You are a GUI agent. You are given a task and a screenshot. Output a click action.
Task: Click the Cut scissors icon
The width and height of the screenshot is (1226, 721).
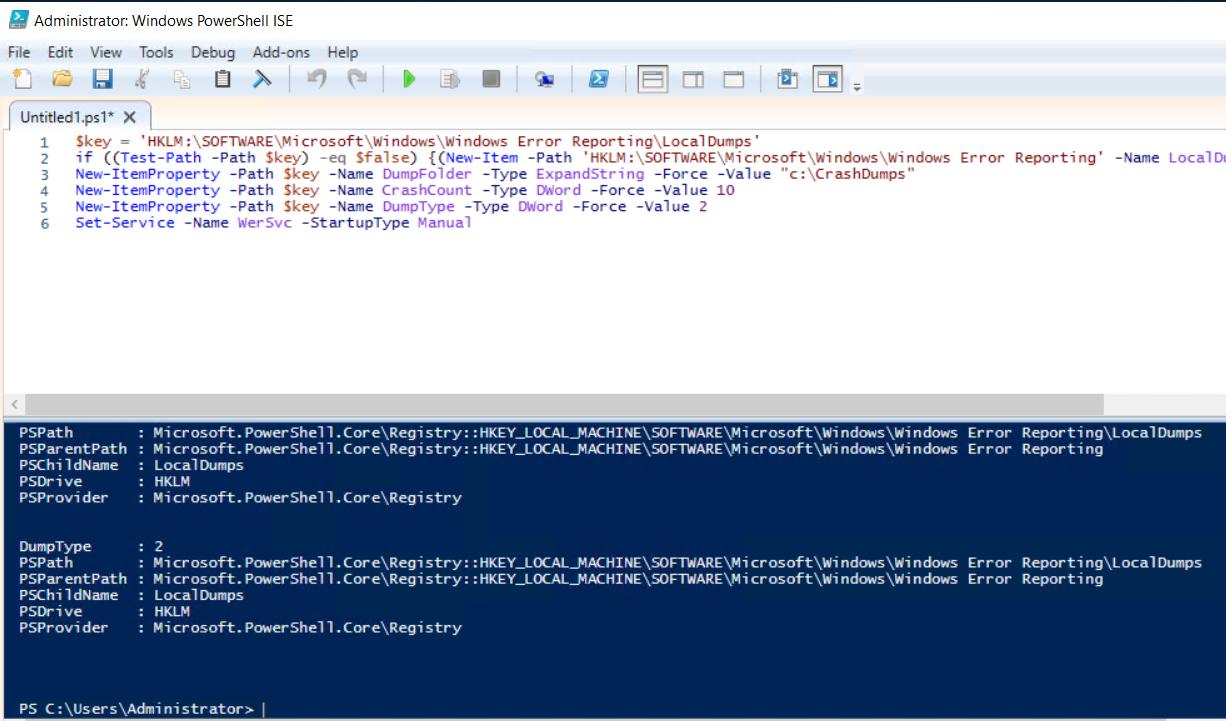(x=143, y=78)
